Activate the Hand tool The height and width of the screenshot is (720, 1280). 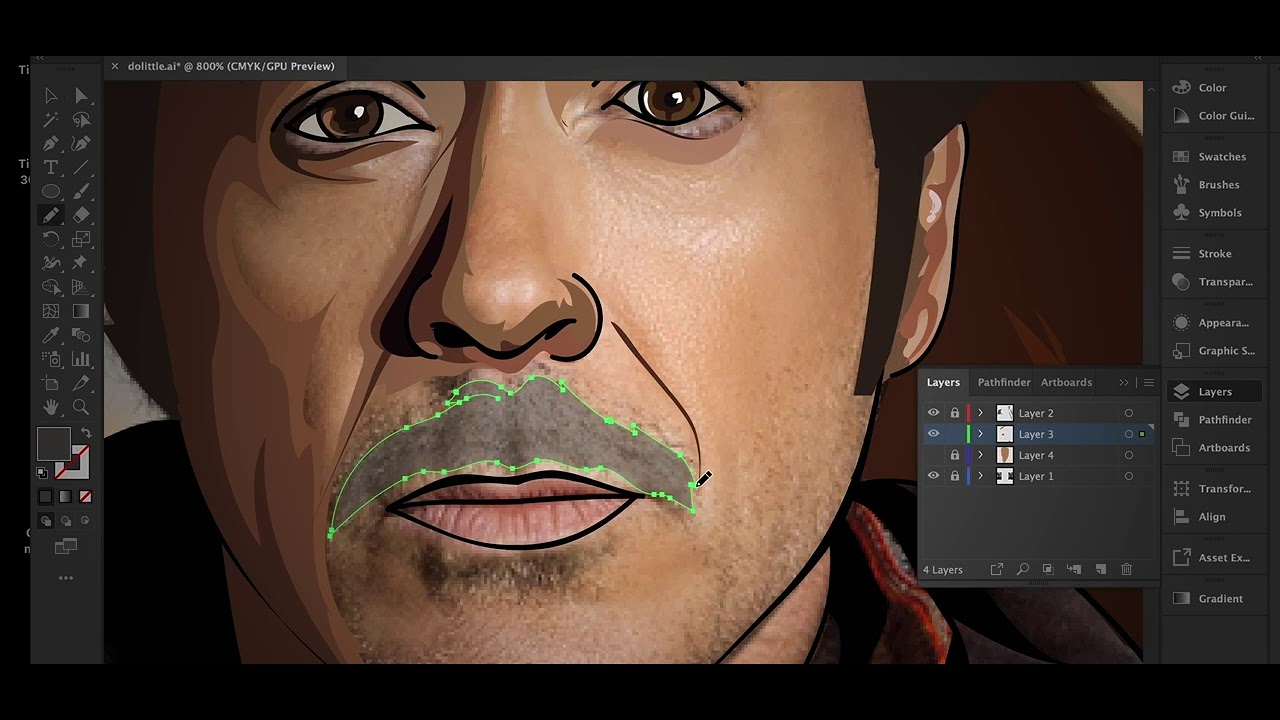pos(50,407)
